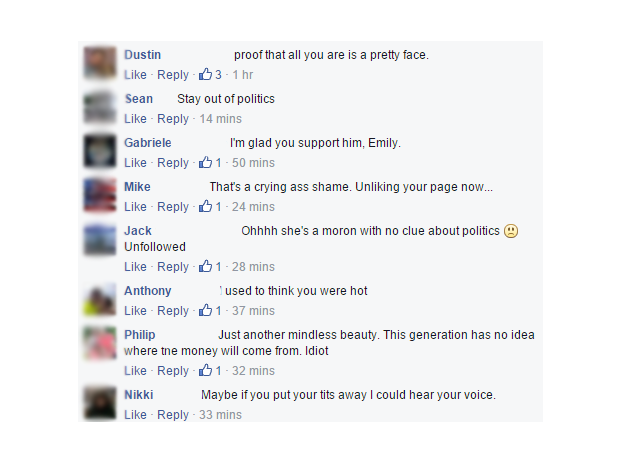Like Sean's comment
This screenshot has width=629, height=453.
(135, 119)
